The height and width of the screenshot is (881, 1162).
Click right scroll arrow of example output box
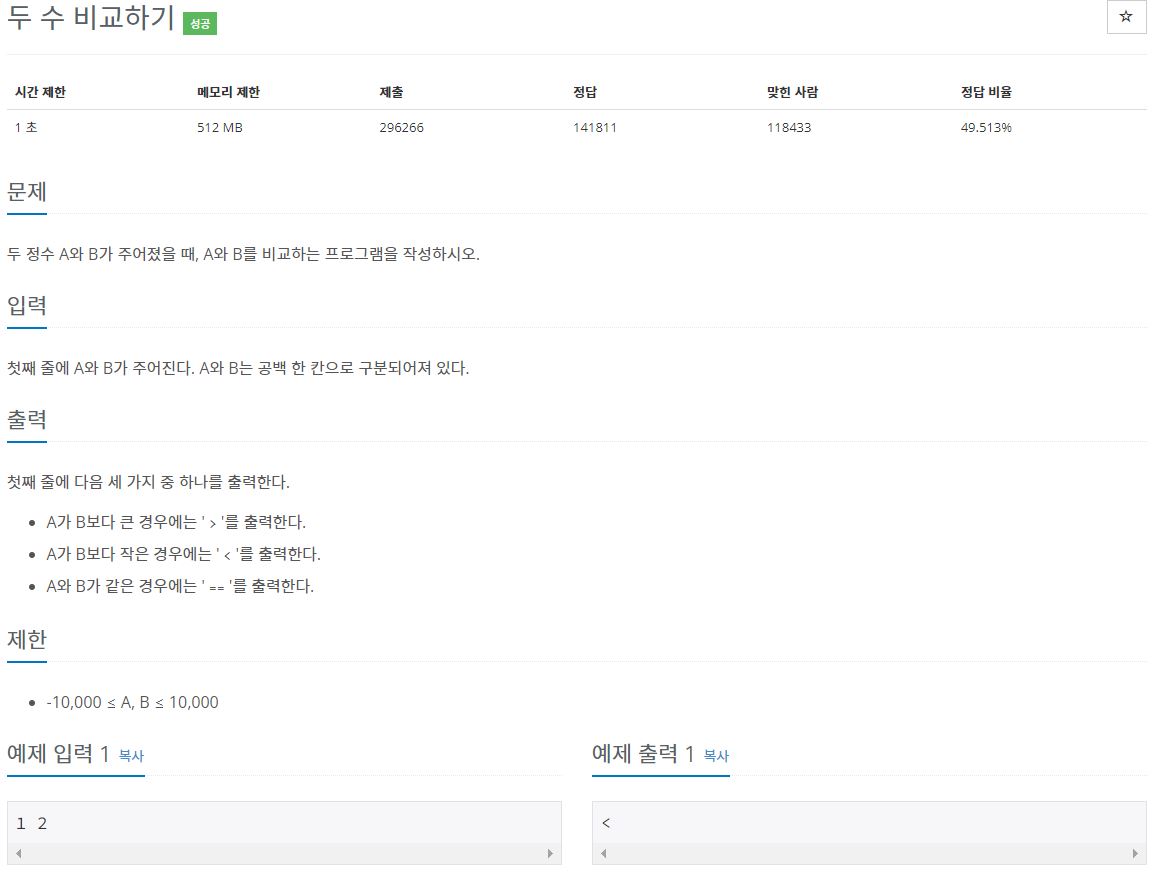click(1135, 854)
